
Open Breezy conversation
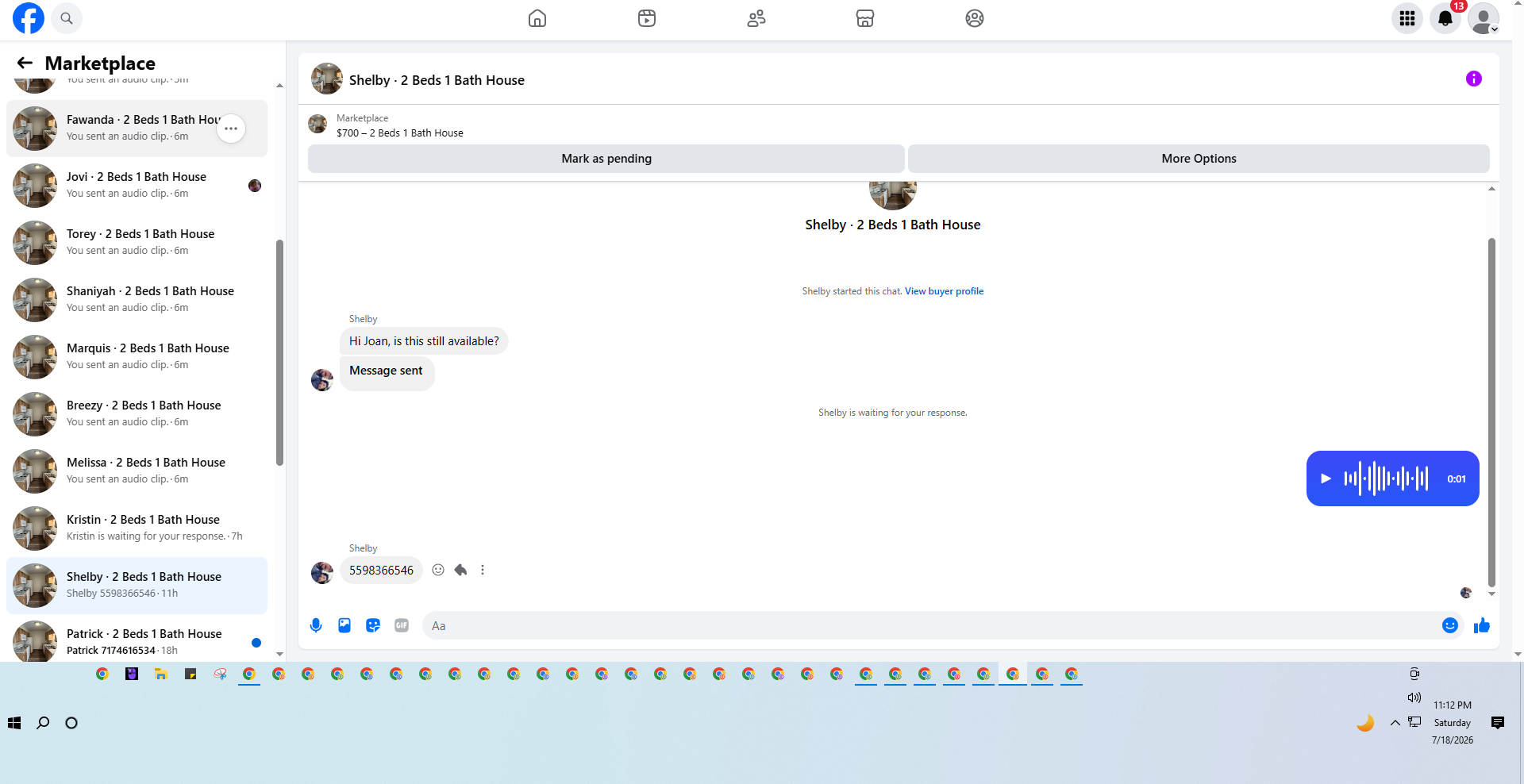coord(137,414)
